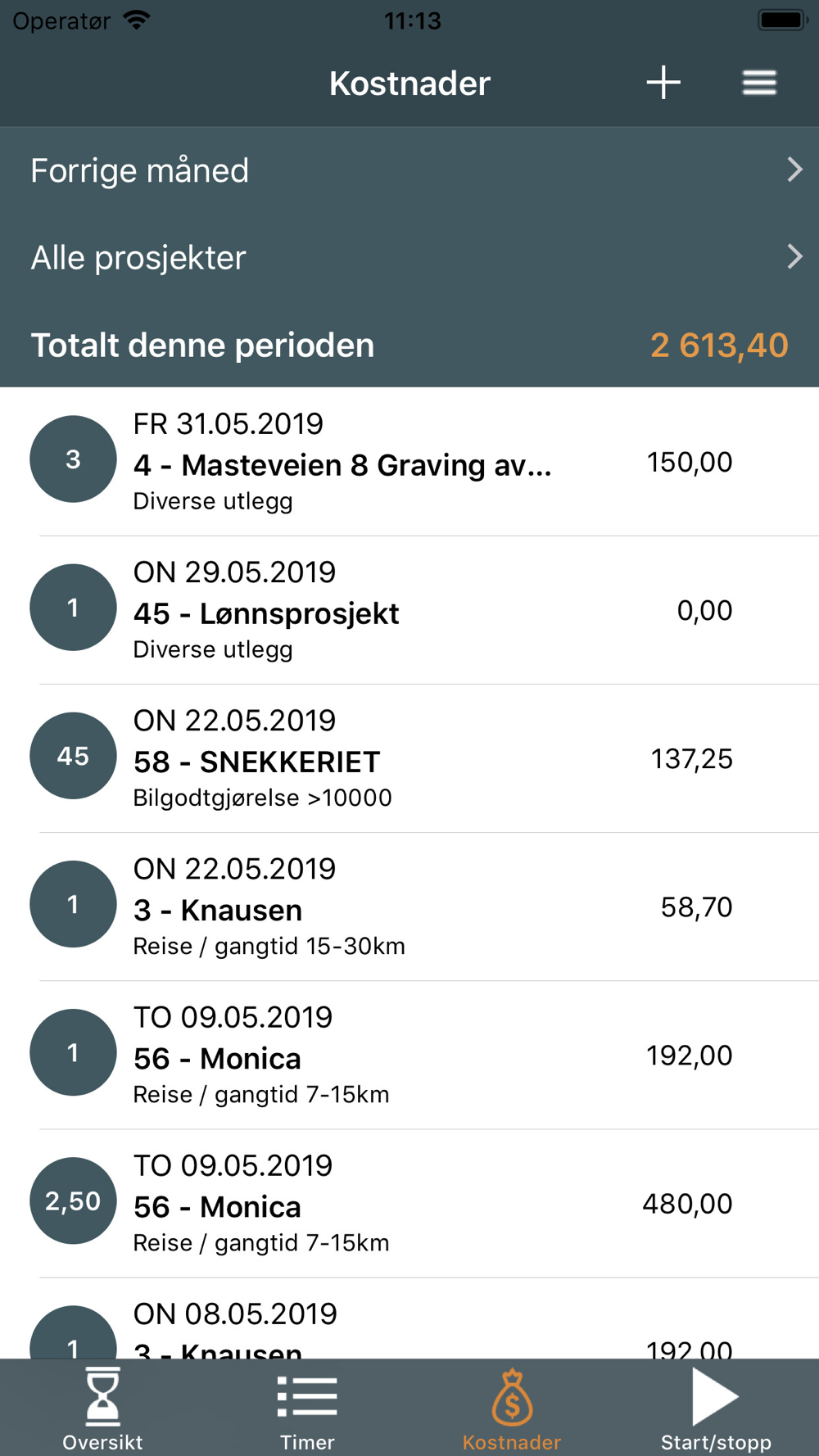819x1456 pixels.
Task: Open the hamburger menu icon
Action: 759,83
